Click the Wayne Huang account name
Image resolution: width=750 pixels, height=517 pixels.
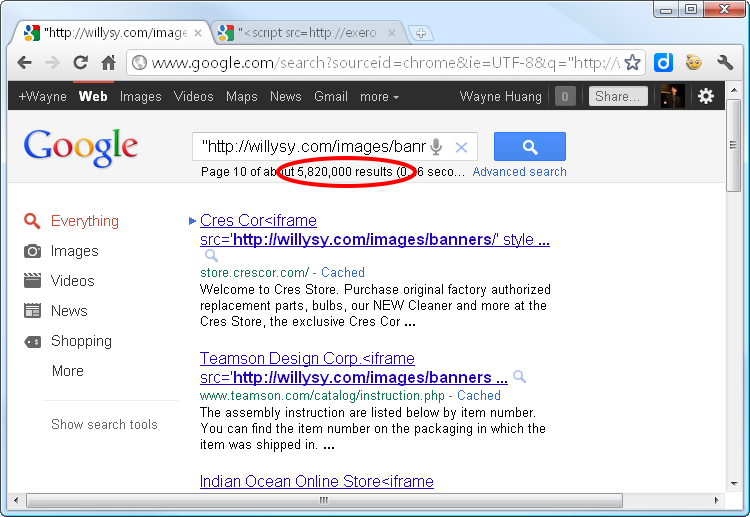tap(500, 97)
